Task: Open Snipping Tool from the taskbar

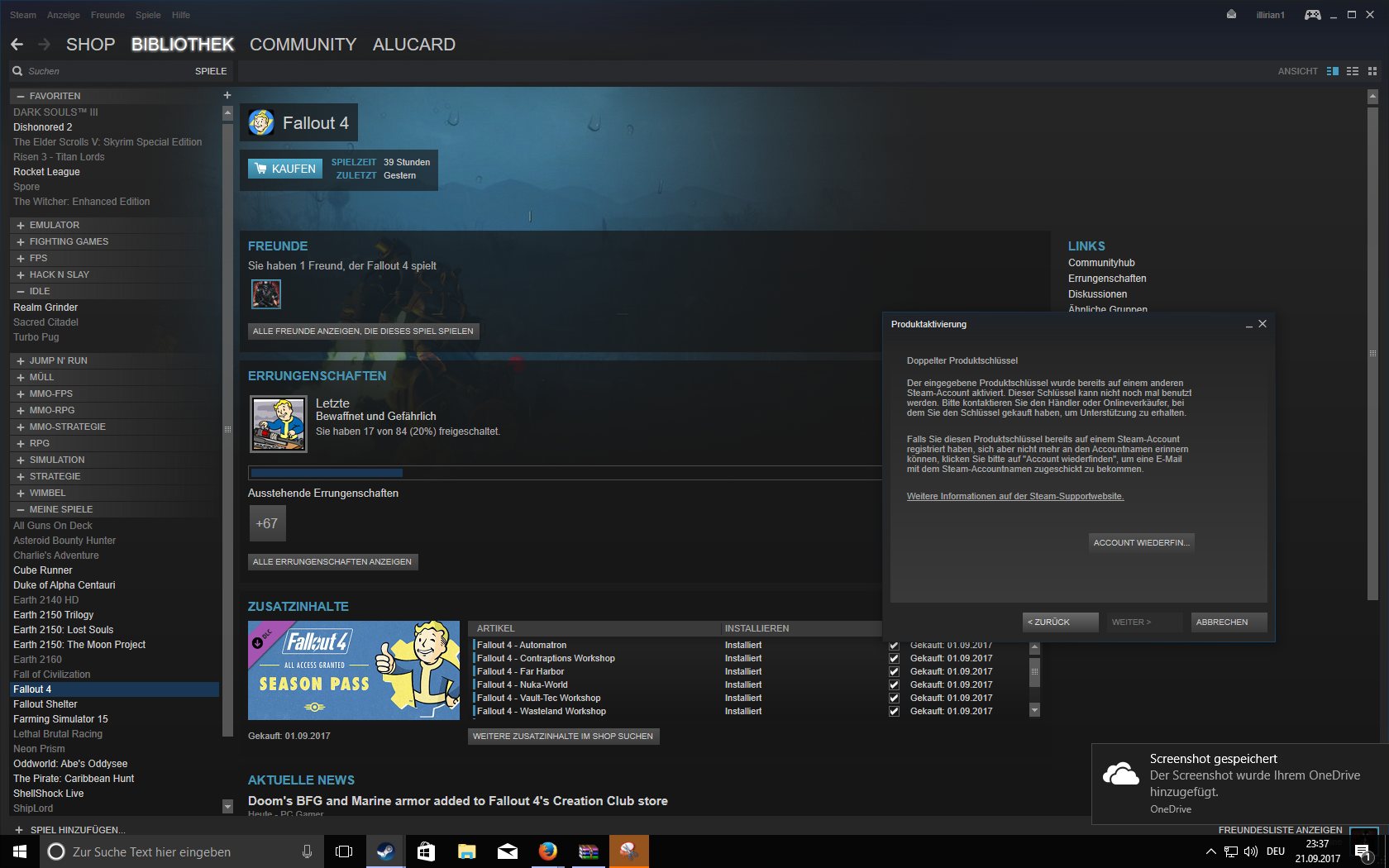Action: click(x=629, y=851)
